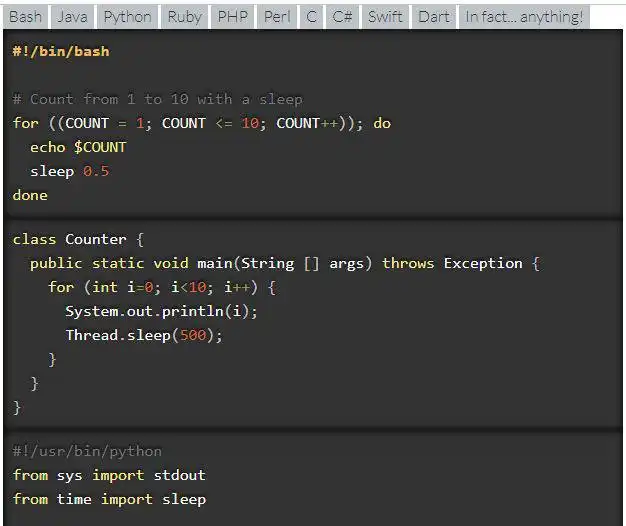Click the "echo $COUNT" line
This screenshot has height=526, width=626.
click(x=78, y=147)
